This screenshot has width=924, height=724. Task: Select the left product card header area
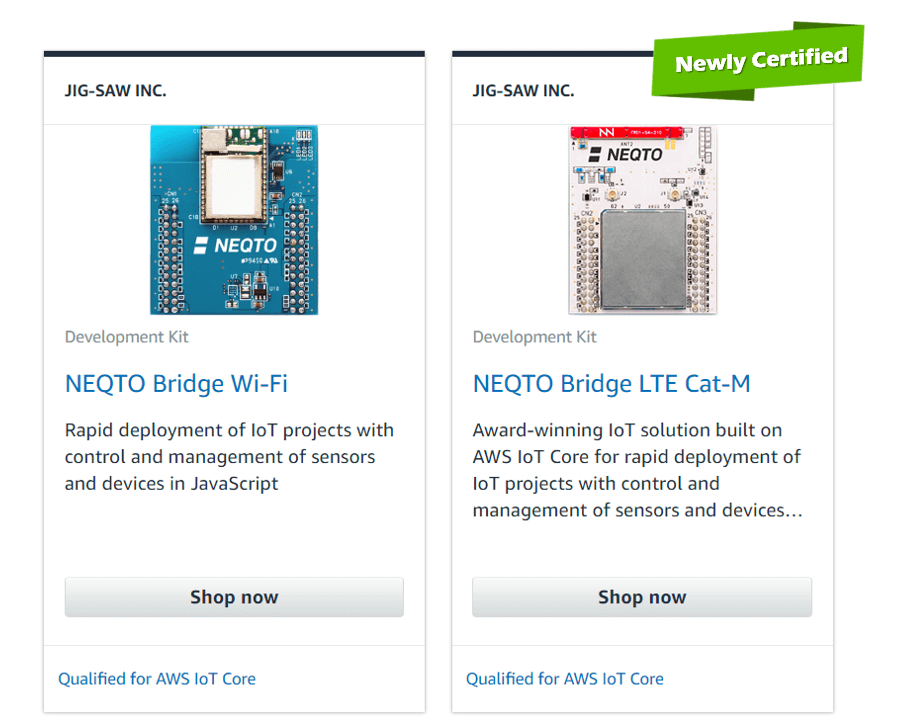234,90
